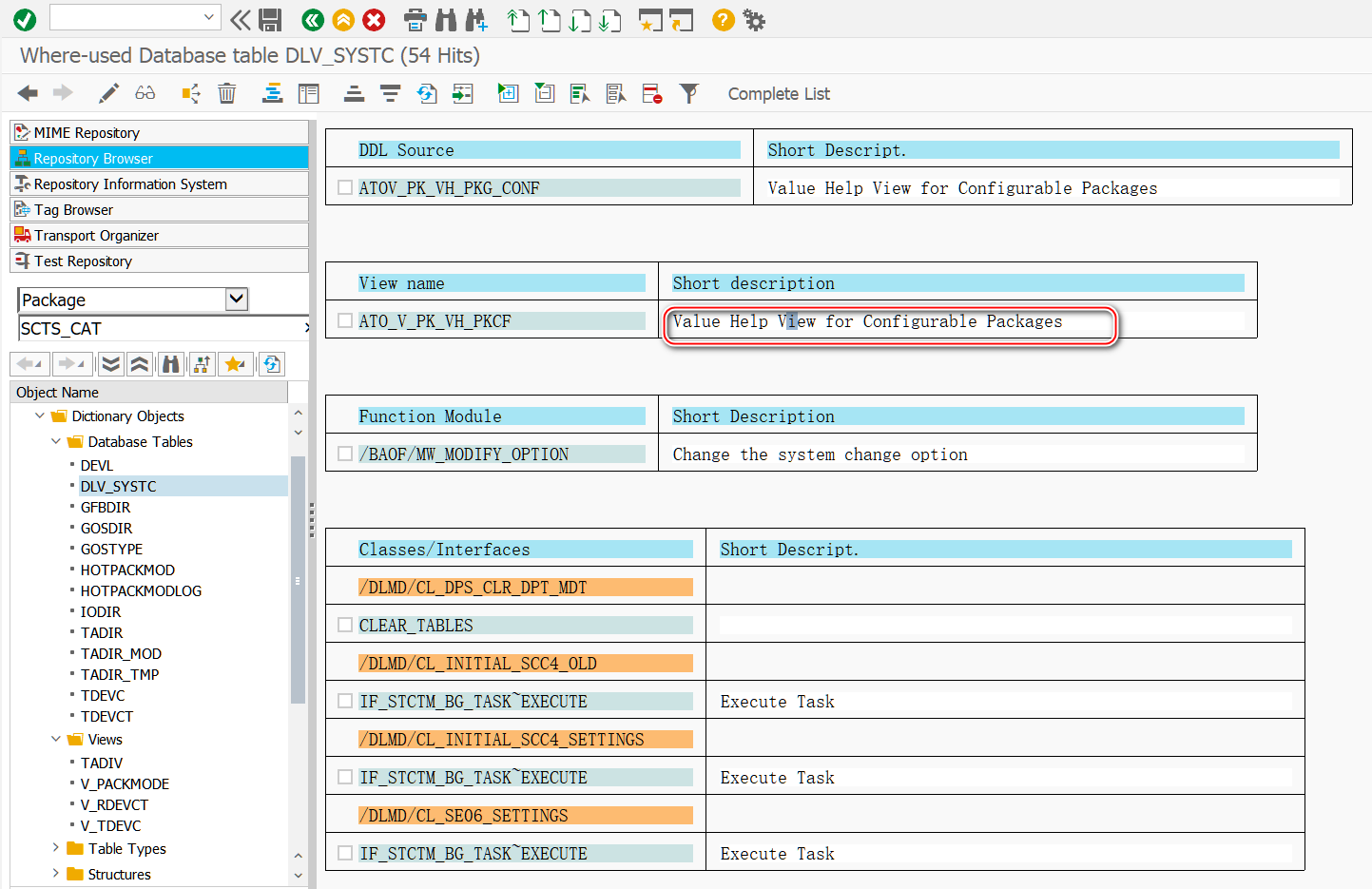Click the green Enter checkmark icon

pyautogui.click(x=25, y=19)
